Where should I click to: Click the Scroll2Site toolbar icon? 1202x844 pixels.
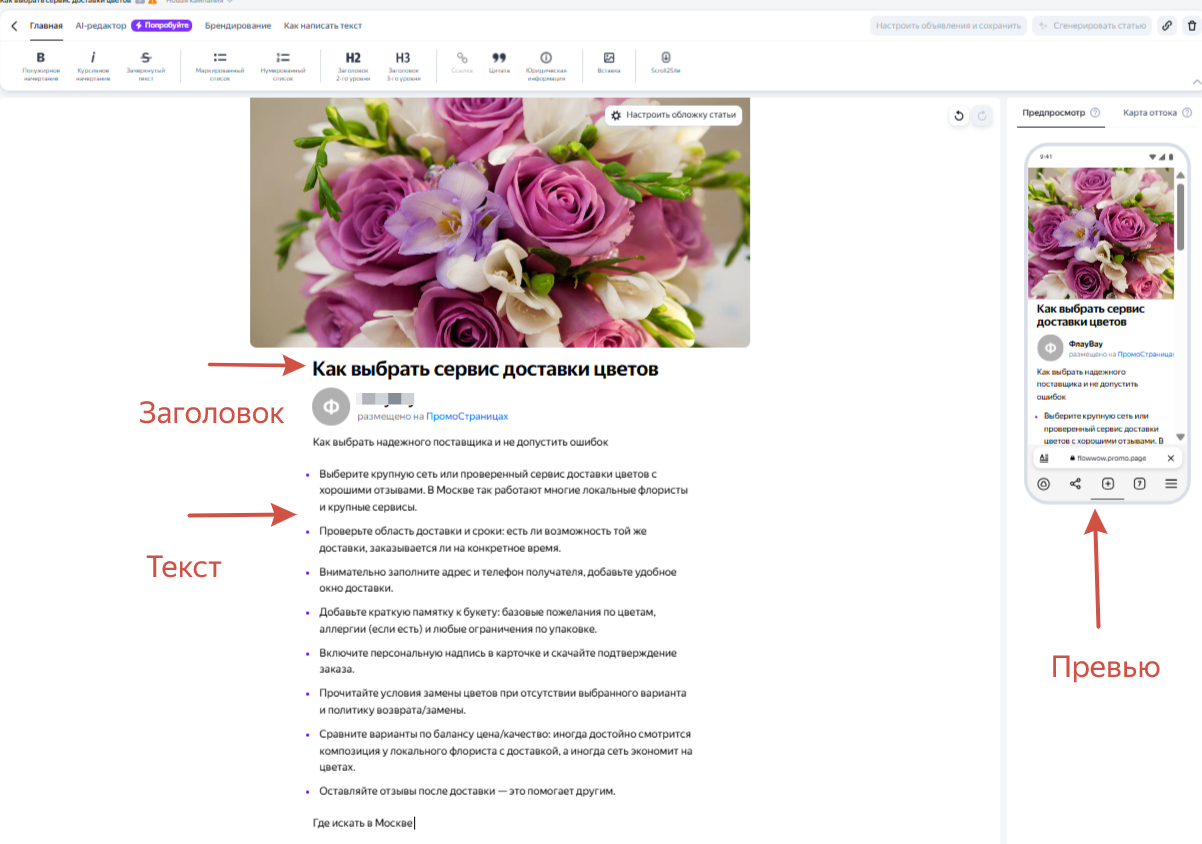[x=666, y=63]
